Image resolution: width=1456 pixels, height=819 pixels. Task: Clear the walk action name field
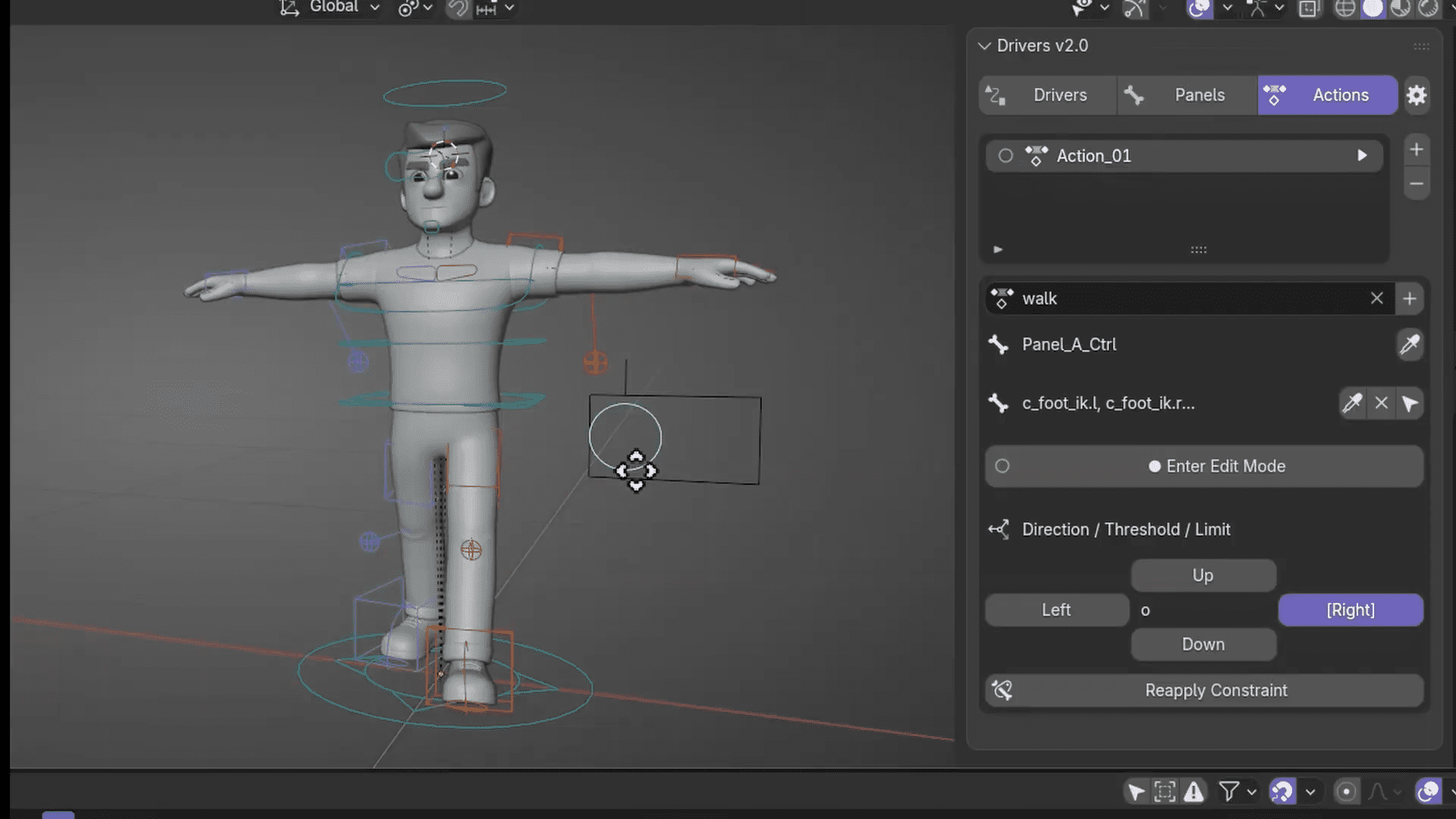pos(1376,298)
